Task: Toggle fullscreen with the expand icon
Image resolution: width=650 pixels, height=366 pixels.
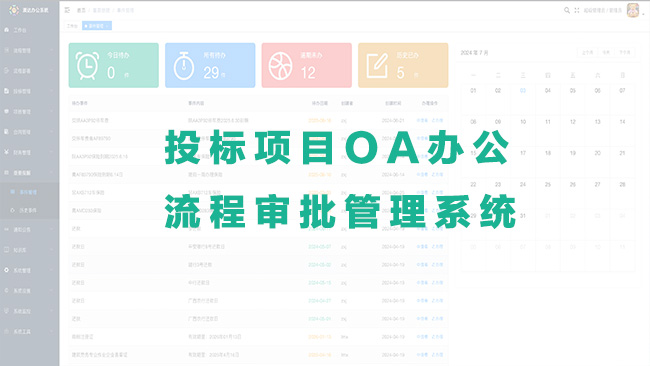Action: [x=577, y=10]
